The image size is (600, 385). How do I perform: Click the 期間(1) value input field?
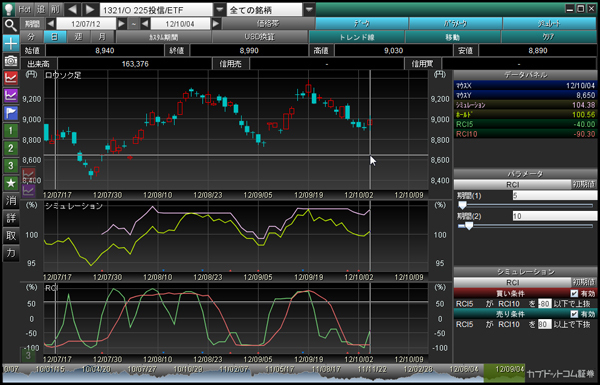tap(554, 196)
